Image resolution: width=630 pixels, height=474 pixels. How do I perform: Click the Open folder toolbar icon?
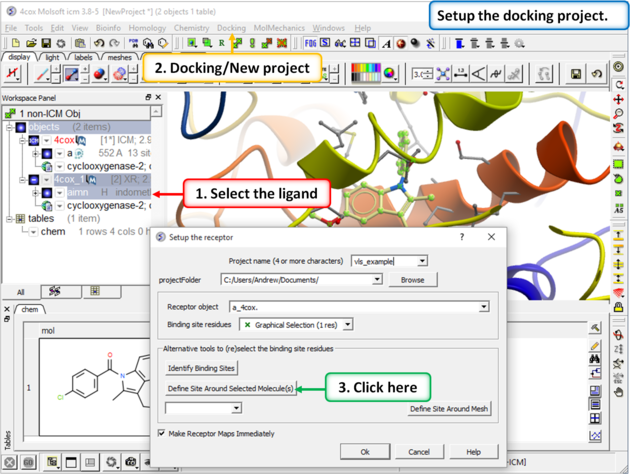[x=31, y=43]
